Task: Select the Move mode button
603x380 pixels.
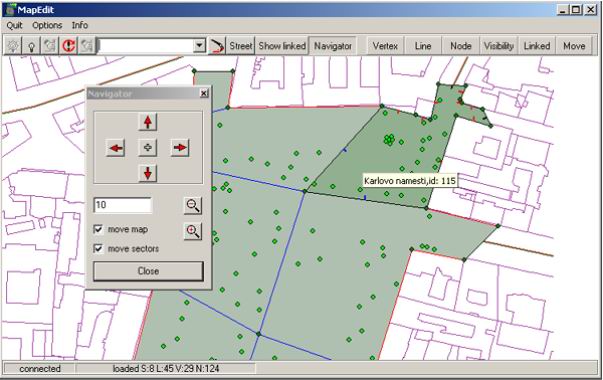Action: (x=574, y=46)
